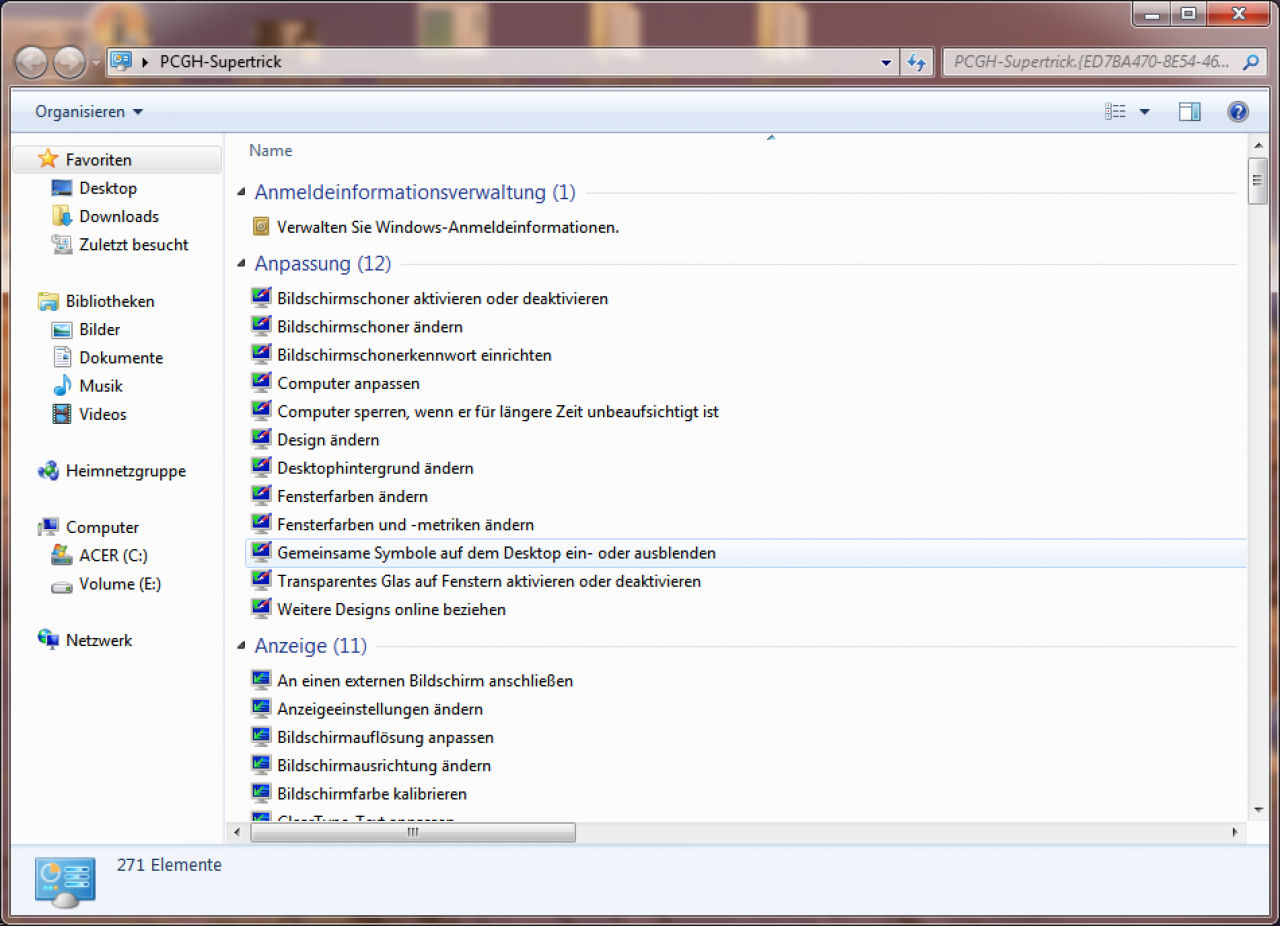Open Zuletzt besucht in sidebar

click(x=134, y=244)
